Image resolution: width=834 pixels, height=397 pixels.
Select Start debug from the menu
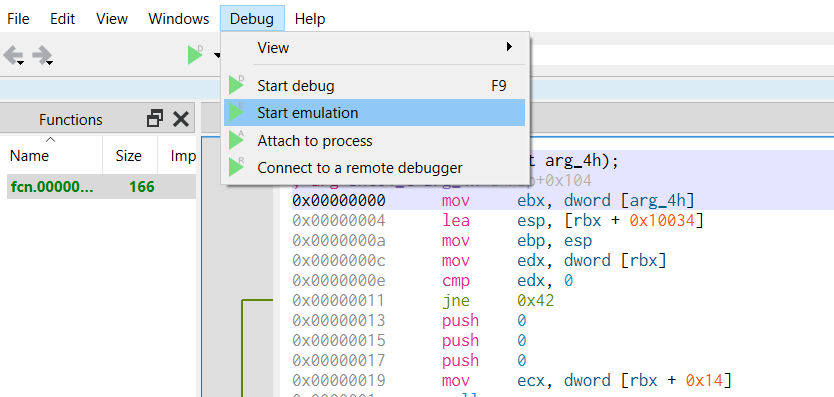374,86
